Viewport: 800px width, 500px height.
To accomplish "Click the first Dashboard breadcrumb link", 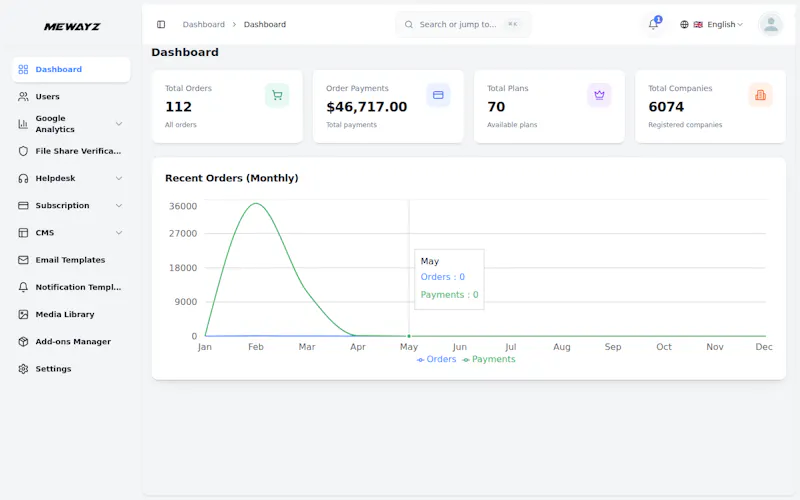I will click(x=204, y=24).
